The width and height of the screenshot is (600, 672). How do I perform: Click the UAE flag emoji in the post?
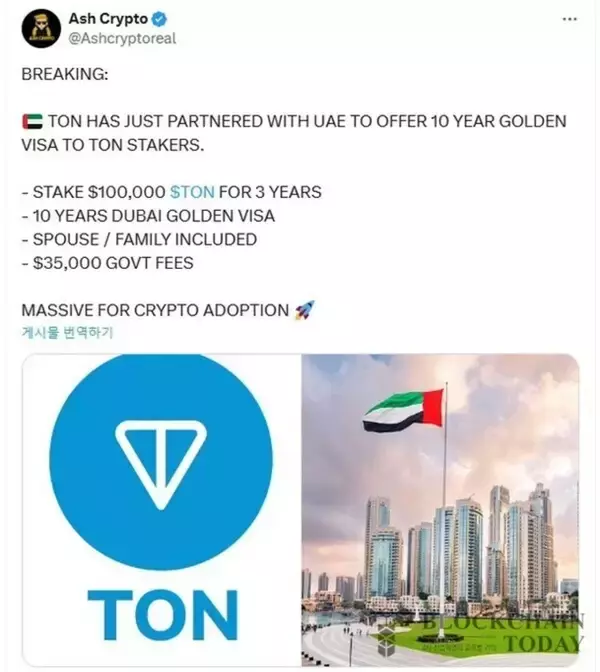30,121
